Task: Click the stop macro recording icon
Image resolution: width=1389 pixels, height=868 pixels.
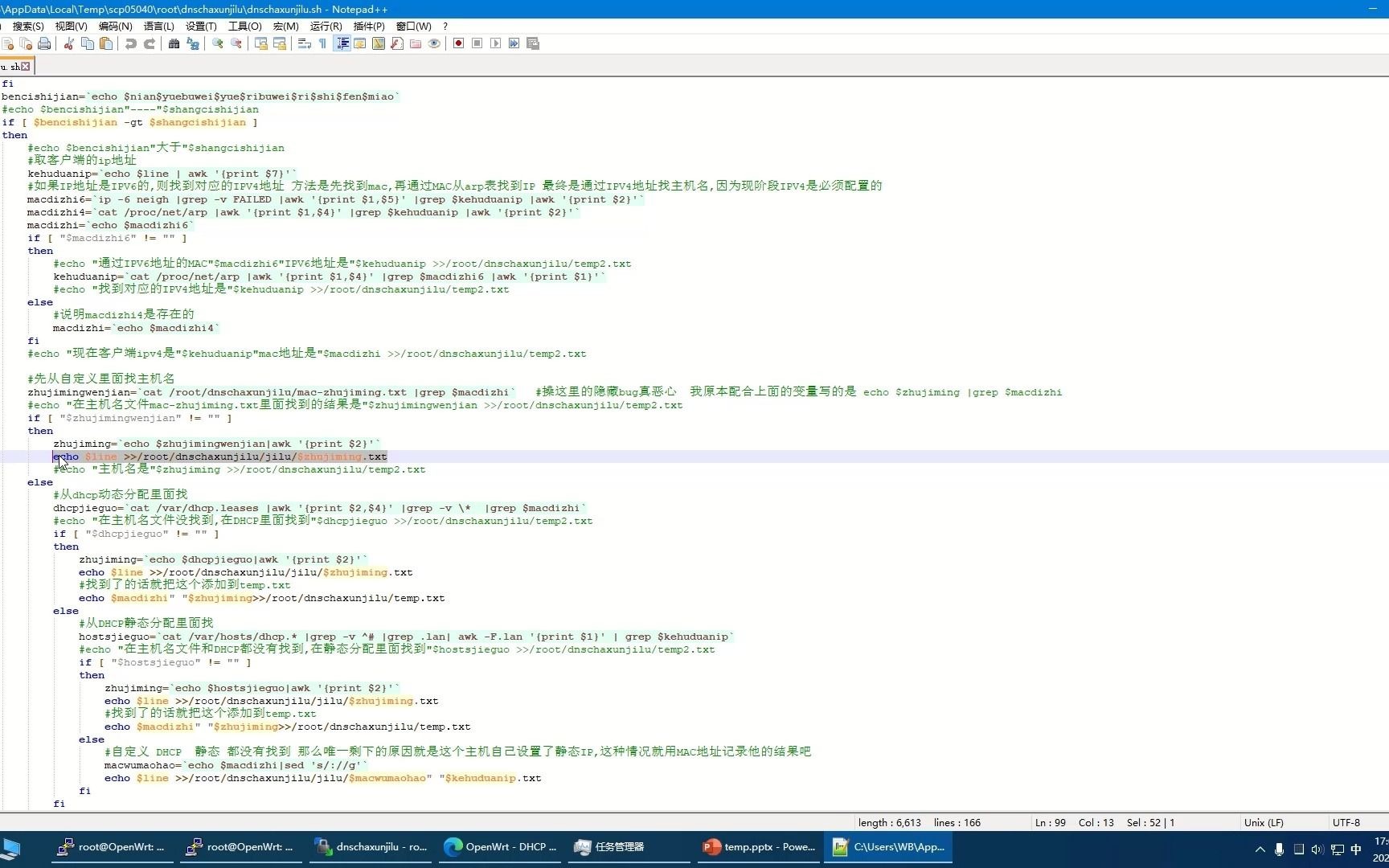Action: 477,43
